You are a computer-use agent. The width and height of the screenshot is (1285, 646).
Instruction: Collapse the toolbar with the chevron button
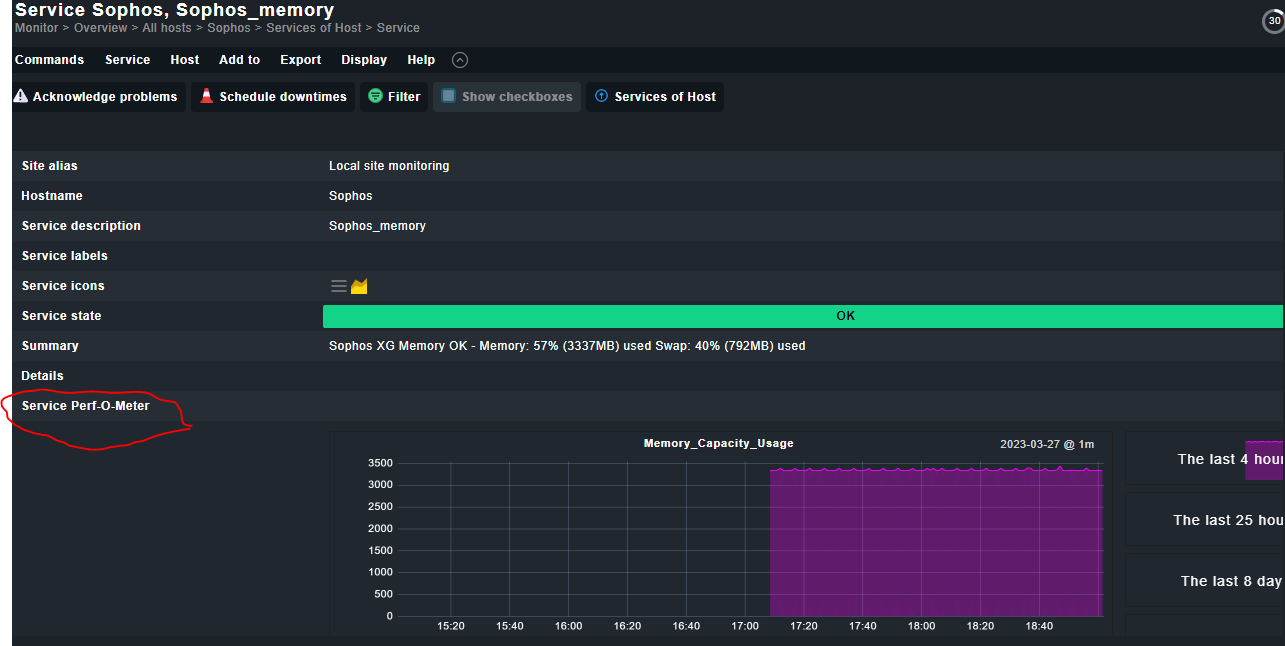coord(460,60)
